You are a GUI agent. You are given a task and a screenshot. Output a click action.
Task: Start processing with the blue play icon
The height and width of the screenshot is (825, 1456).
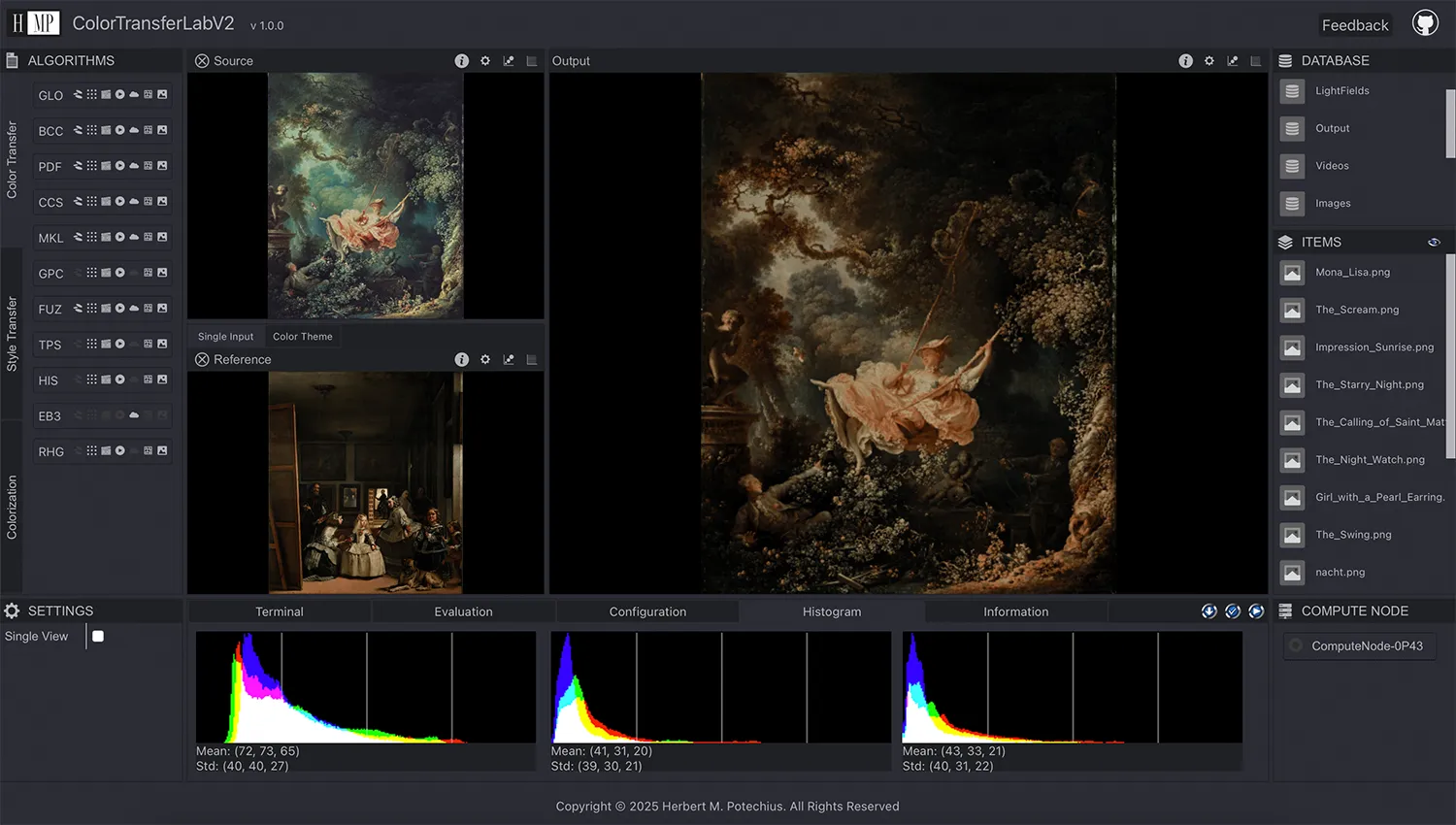(1256, 611)
